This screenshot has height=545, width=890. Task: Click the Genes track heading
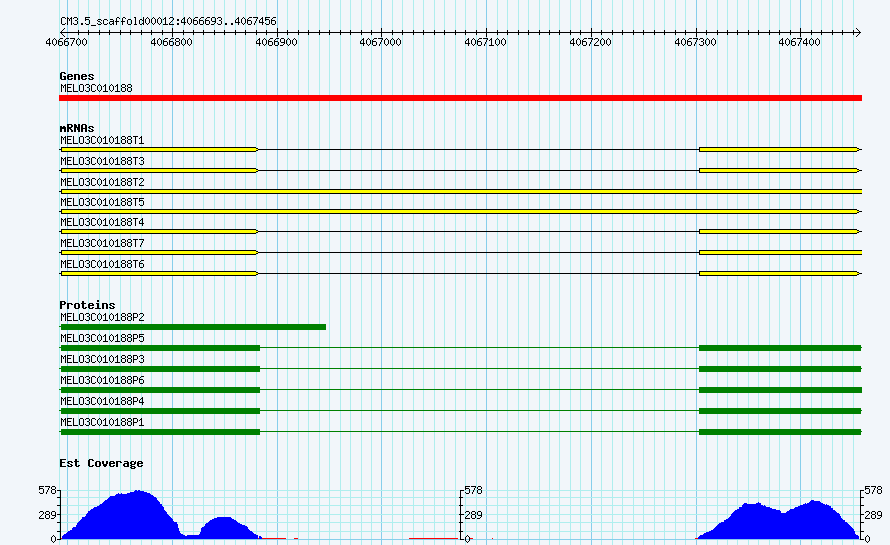[x=77, y=76]
